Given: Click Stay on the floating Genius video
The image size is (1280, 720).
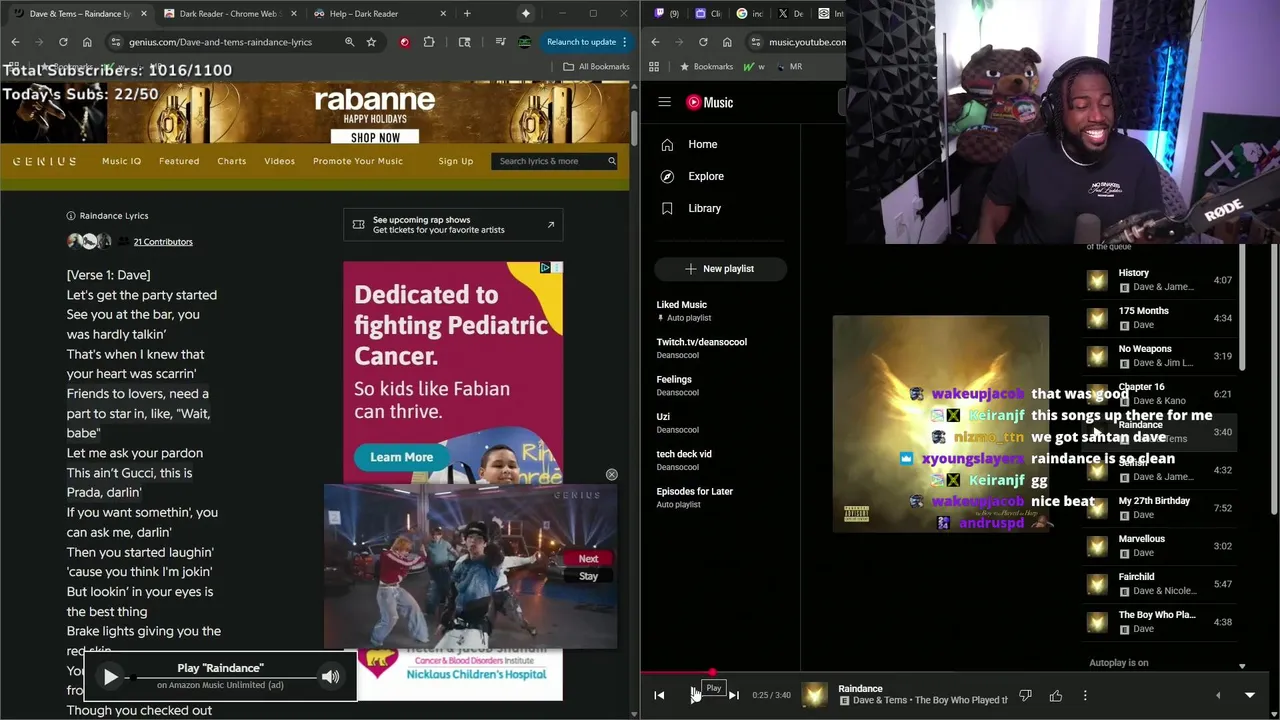Looking at the screenshot, I should point(588,576).
